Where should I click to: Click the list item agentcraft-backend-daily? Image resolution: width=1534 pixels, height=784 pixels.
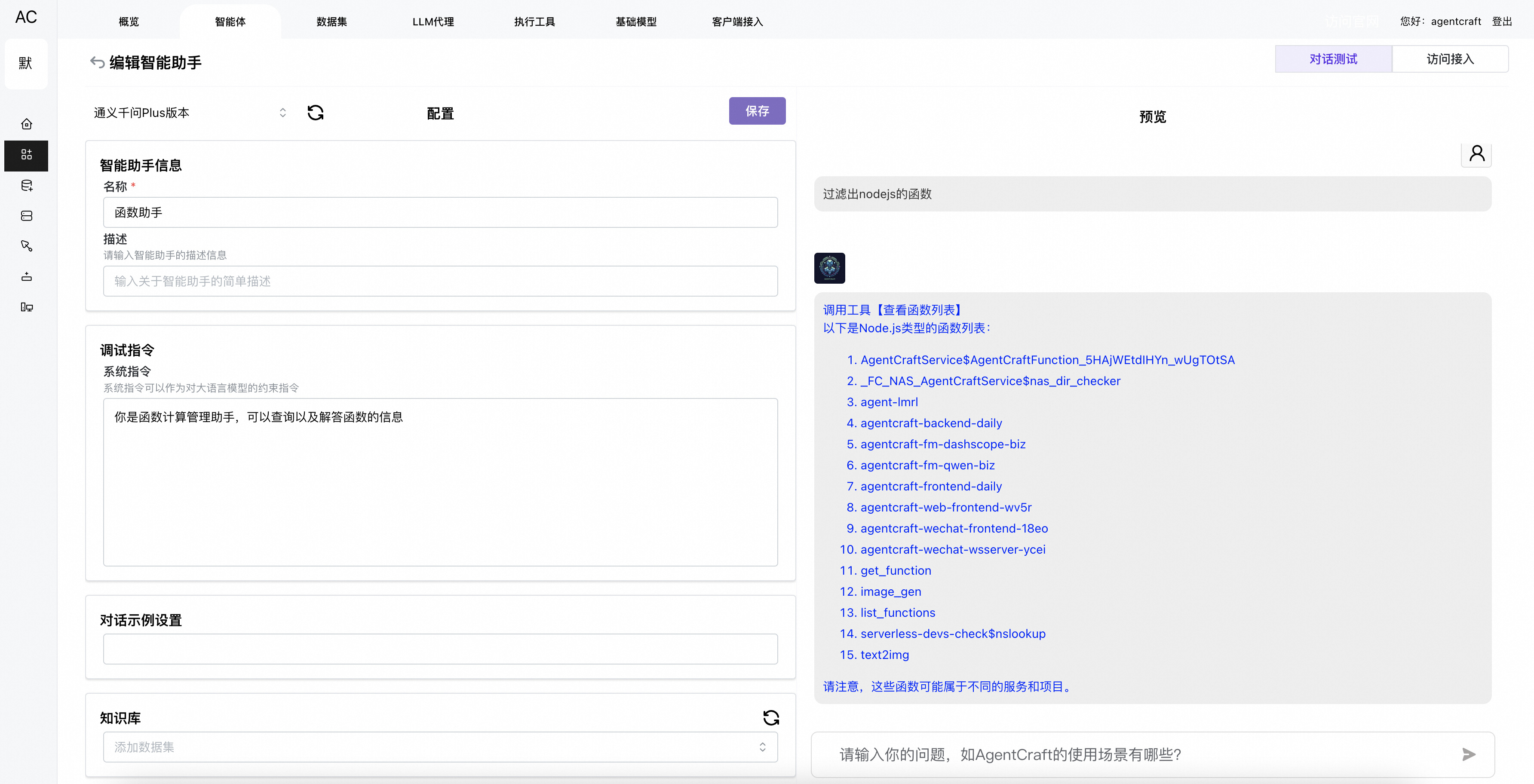(x=931, y=423)
